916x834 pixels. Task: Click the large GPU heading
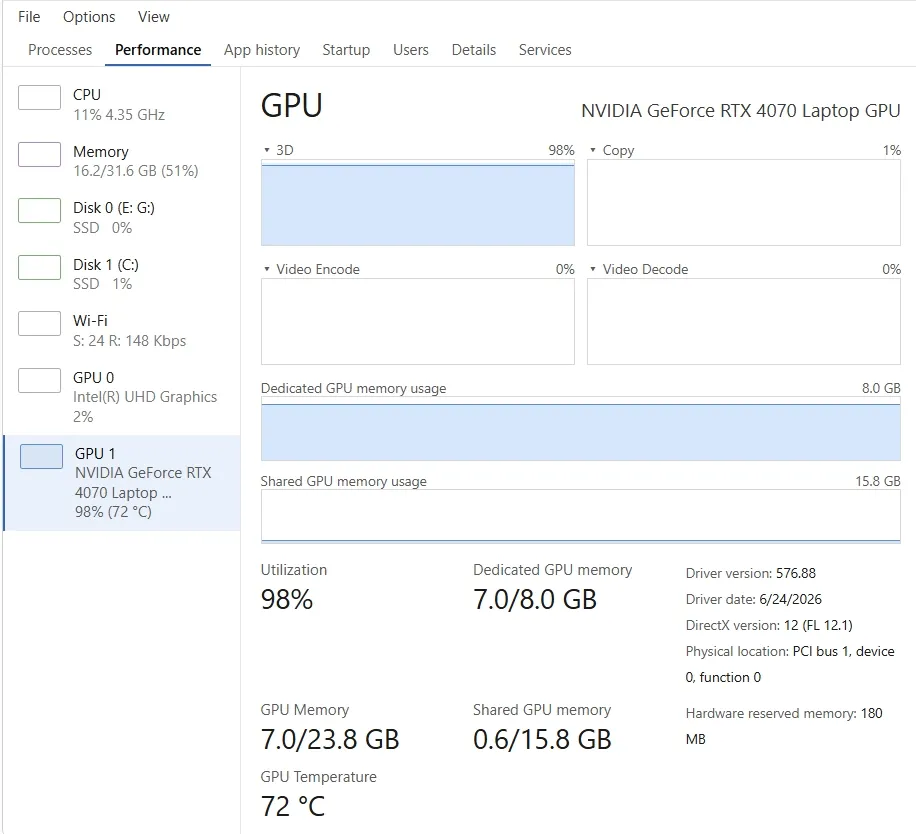pyautogui.click(x=292, y=106)
